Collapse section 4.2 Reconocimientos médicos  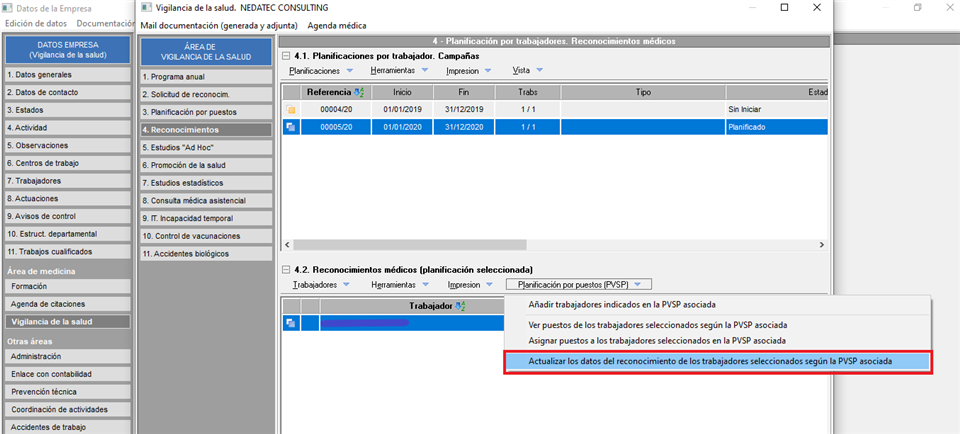coord(286,270)
